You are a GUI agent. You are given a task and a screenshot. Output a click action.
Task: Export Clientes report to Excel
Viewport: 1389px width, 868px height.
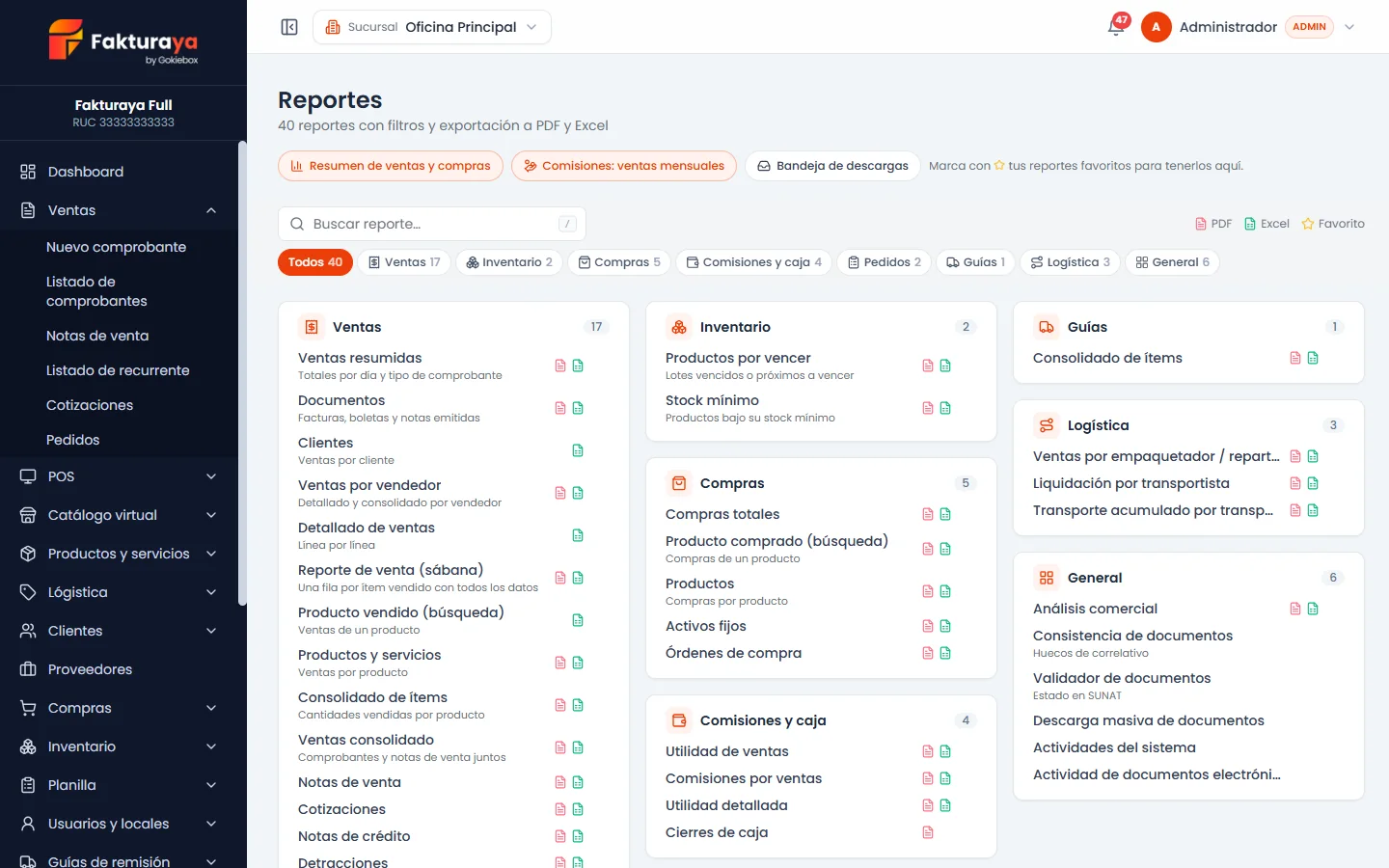click(x=578, y=450)
